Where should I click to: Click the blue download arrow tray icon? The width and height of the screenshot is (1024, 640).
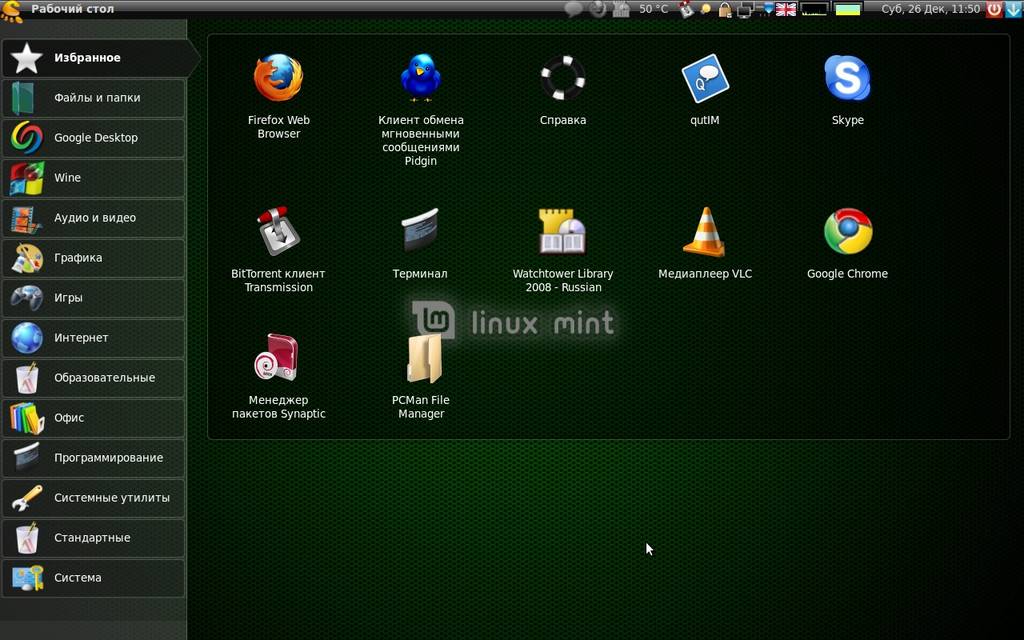coord(1014,9)
